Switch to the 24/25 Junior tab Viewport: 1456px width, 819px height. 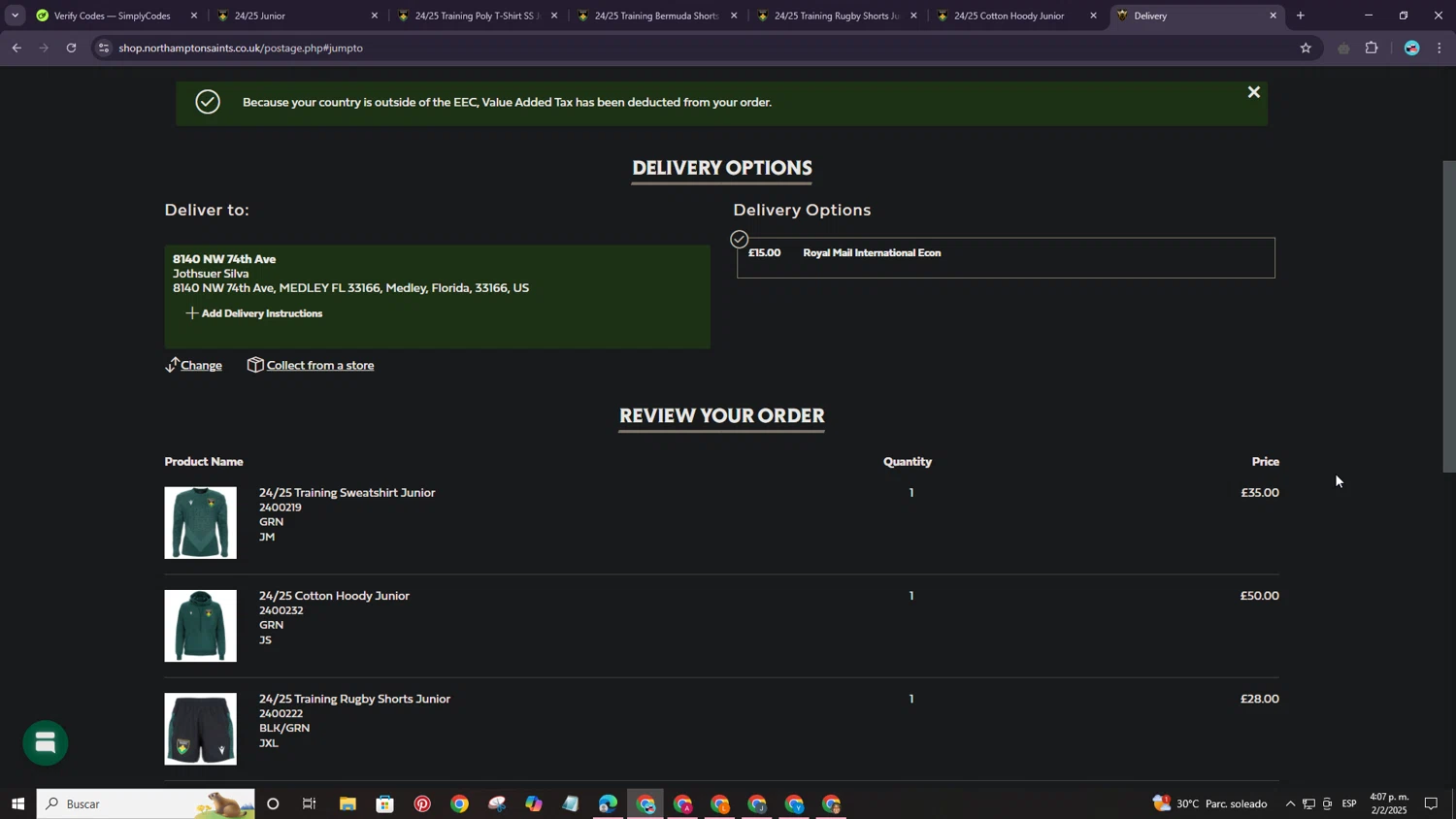coord(296,16)
